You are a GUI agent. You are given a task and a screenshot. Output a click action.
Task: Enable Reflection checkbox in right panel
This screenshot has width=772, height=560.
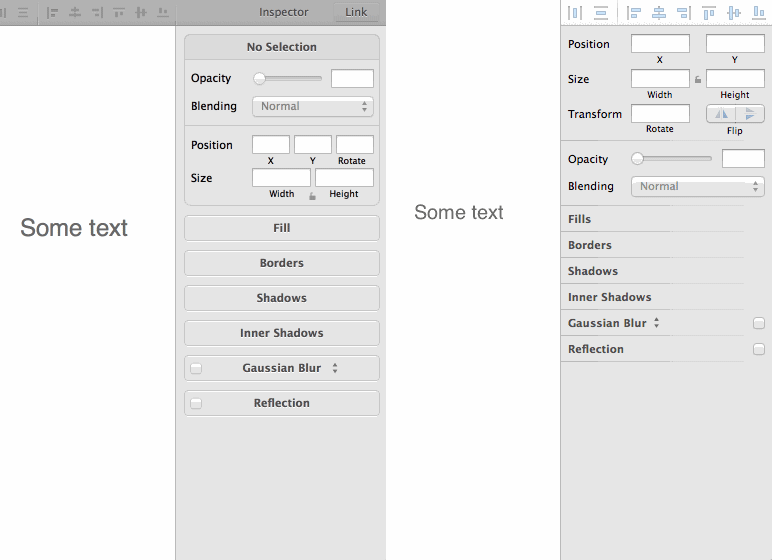759,349
